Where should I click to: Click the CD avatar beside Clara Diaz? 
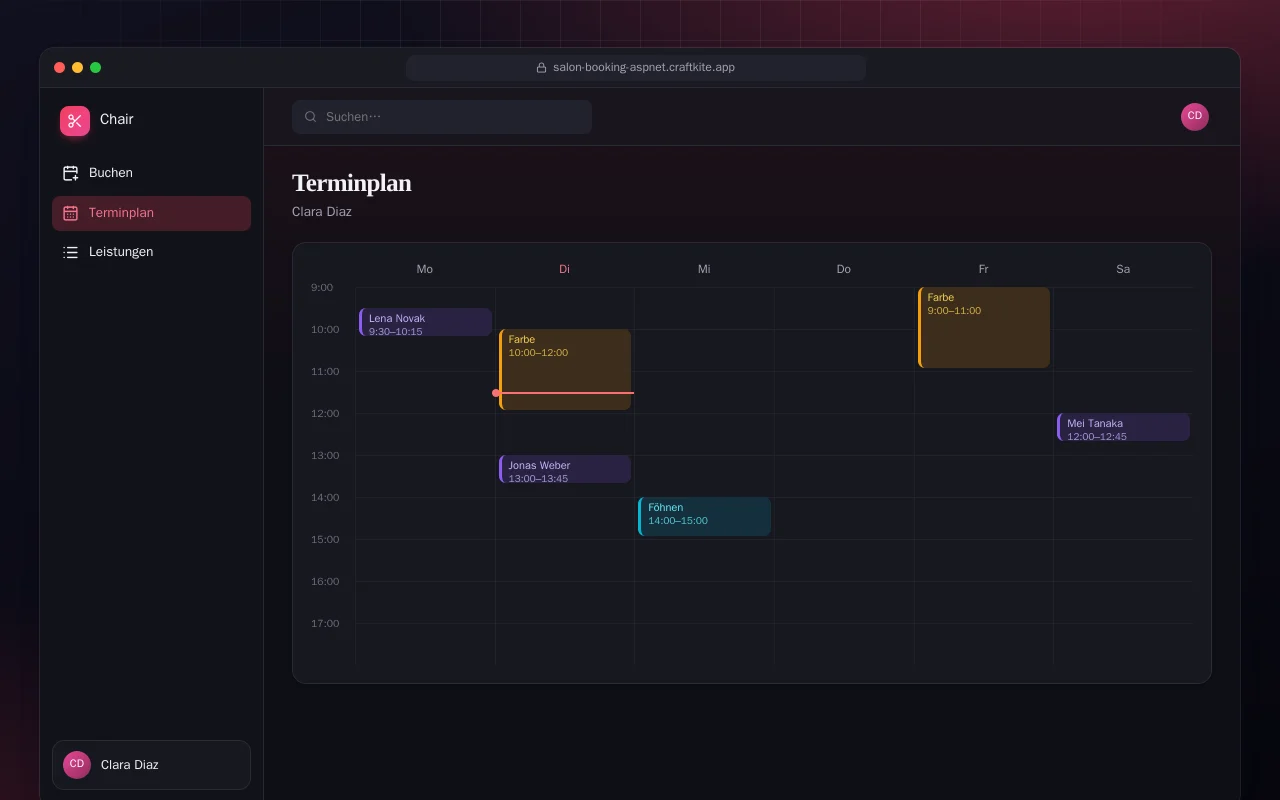77,765
